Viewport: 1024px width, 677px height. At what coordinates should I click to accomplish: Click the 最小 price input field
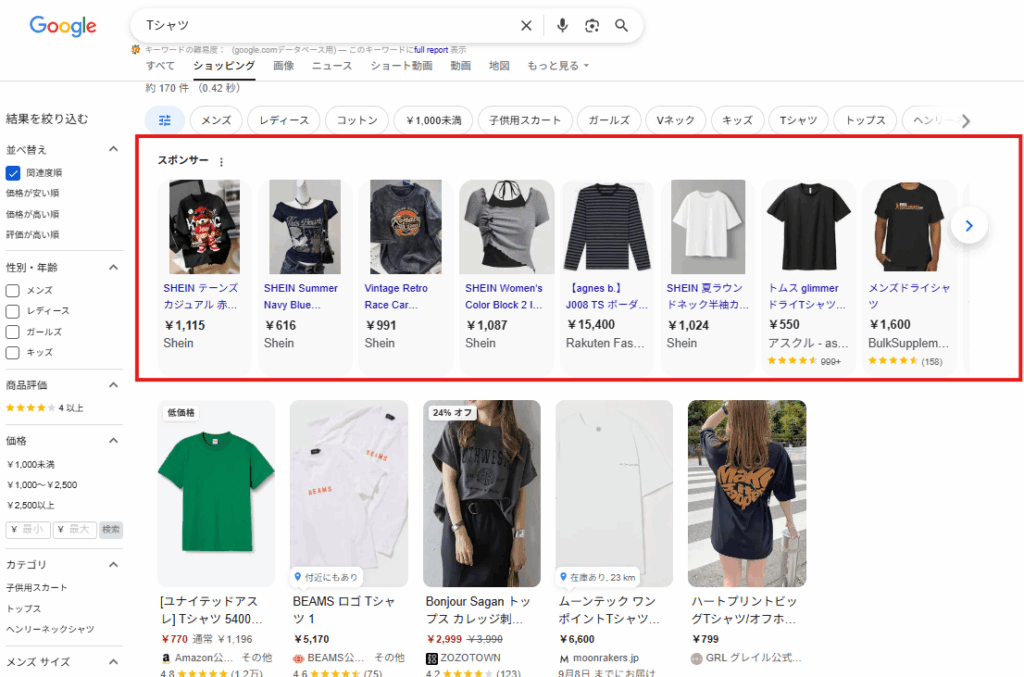[x=28, y=529]
